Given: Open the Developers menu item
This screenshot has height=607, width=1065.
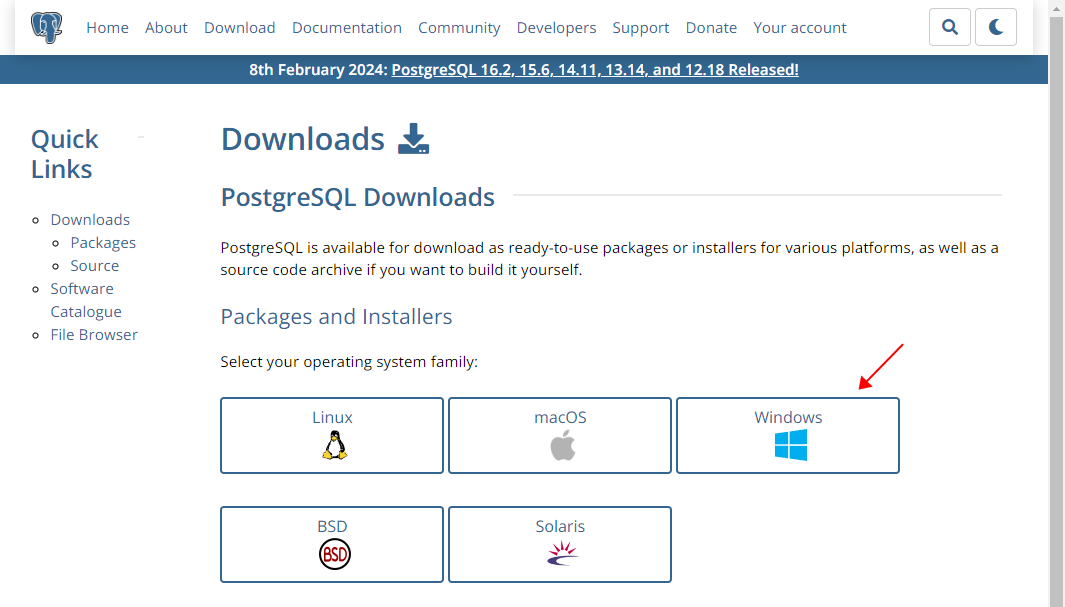Looking at the screenshot, I should coord(556,28).
